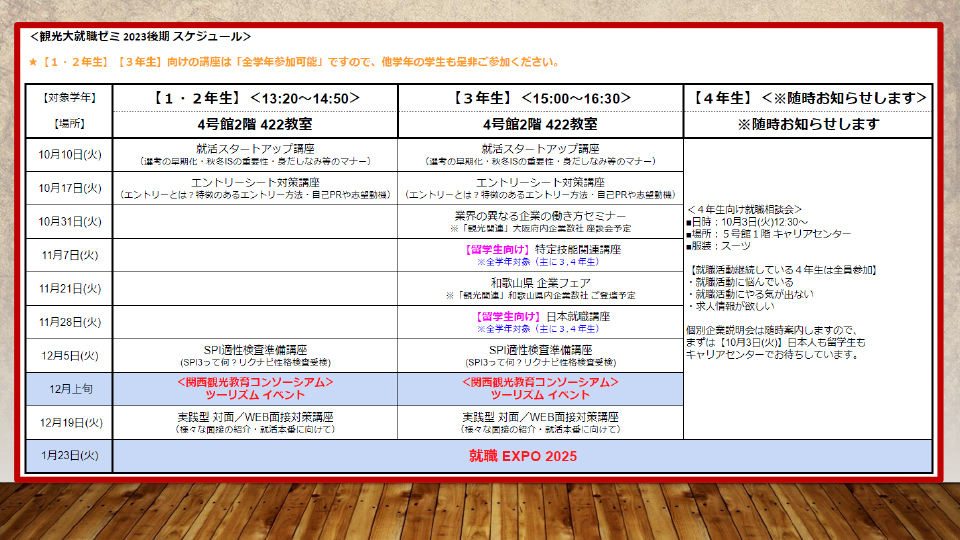Select the 11月21日(火) date cell
The image size is (960, 540).
pyautogui.click(x=70, y=288)
